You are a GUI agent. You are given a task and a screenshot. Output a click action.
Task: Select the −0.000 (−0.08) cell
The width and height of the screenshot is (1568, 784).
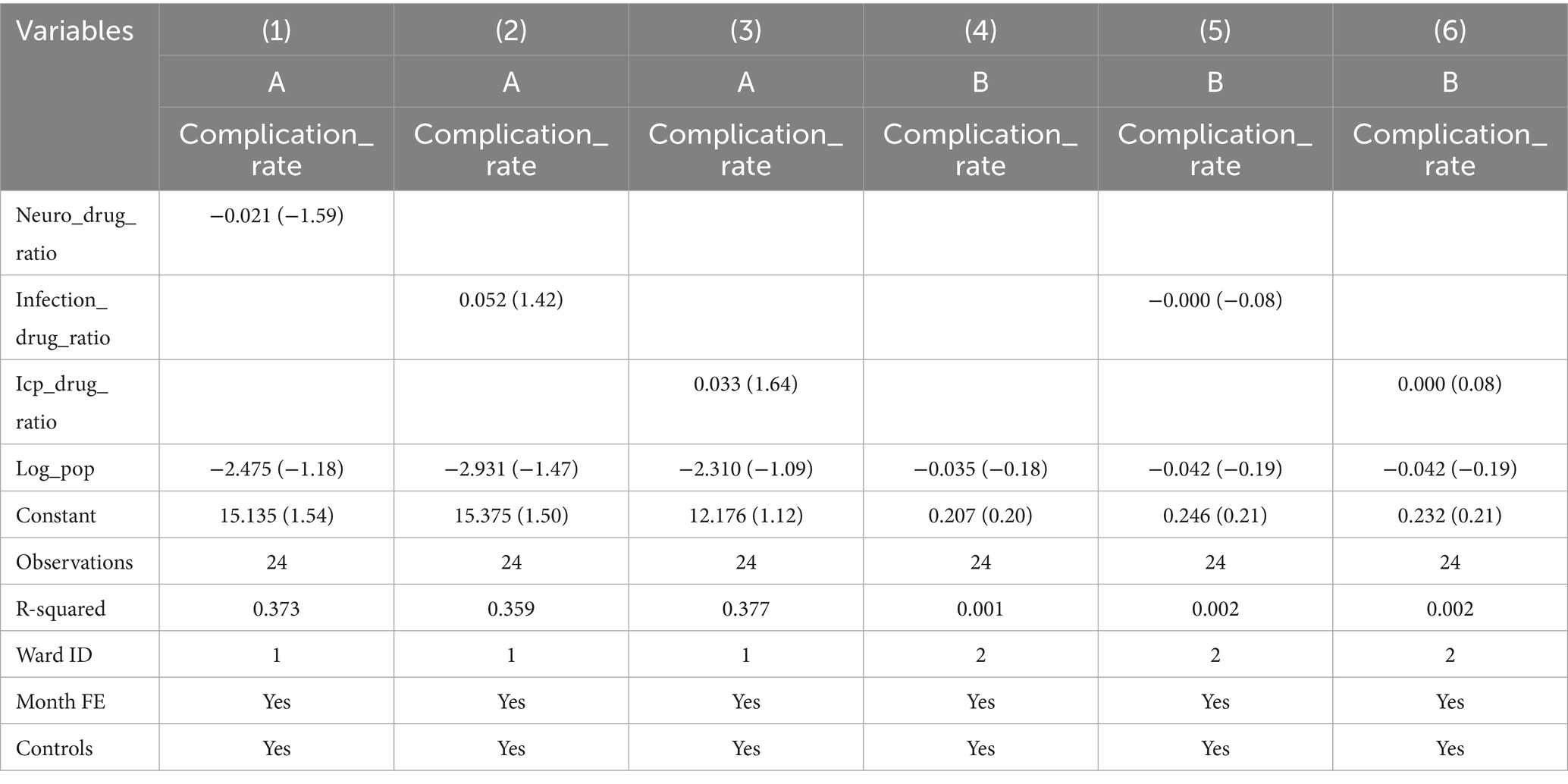pyautogui.click(x=1215, y=300)
